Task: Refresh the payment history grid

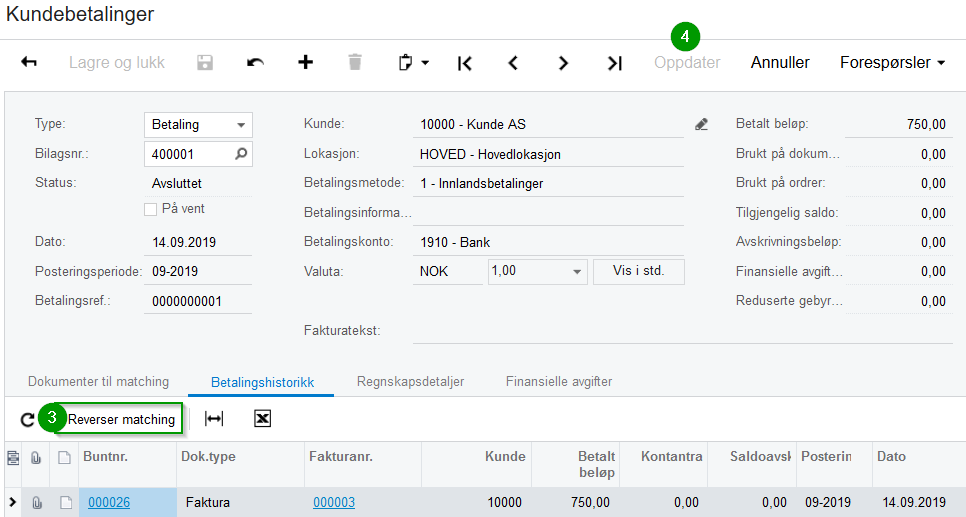Action: [27, 420]
